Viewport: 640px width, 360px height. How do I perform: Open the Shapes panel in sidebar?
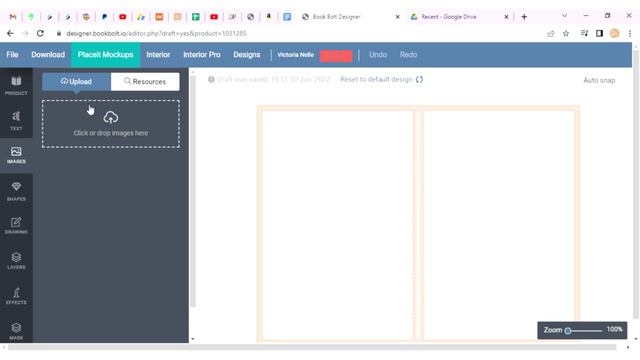pyautogui.click(x=16, y=191)
